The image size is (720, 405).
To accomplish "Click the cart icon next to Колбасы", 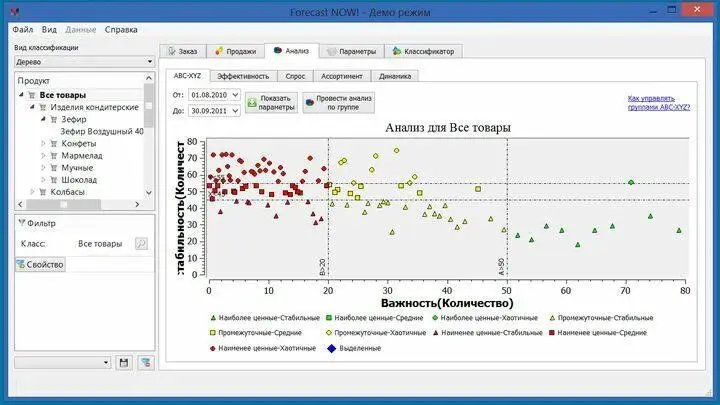I will click(43, 192).
